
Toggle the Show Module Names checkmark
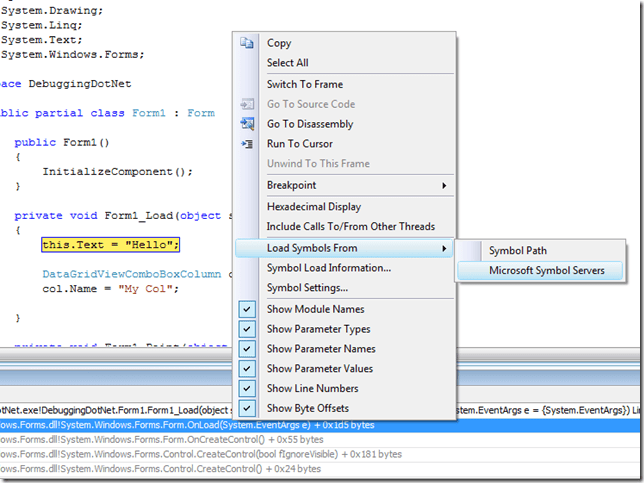[248, 309]
